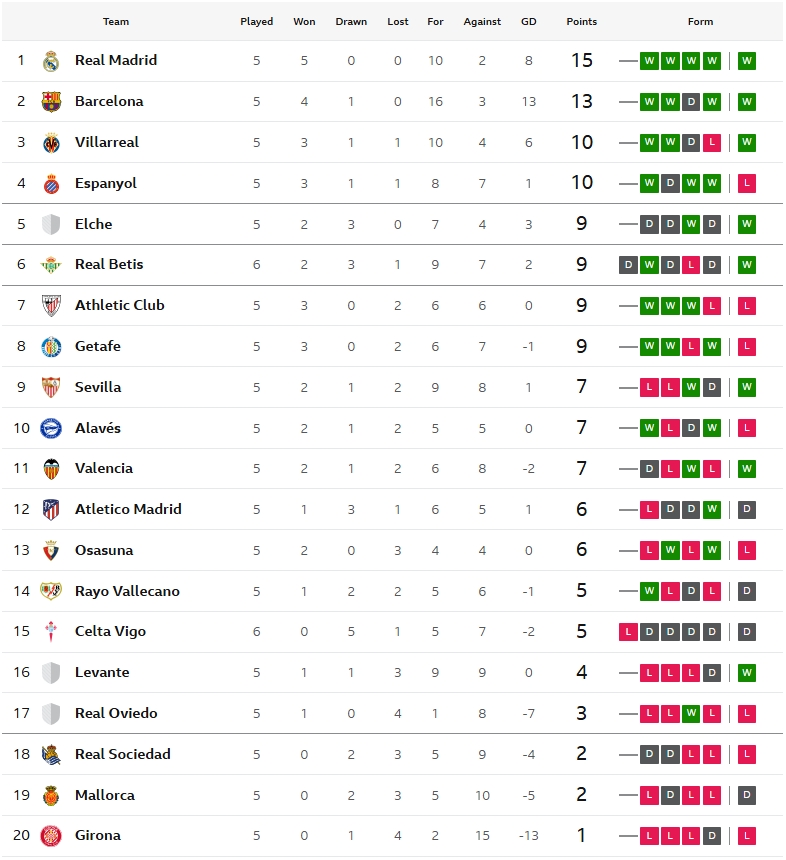This screenshot has width=786, height=860.
Task: Click the GD column header
Action: point(529,22)
